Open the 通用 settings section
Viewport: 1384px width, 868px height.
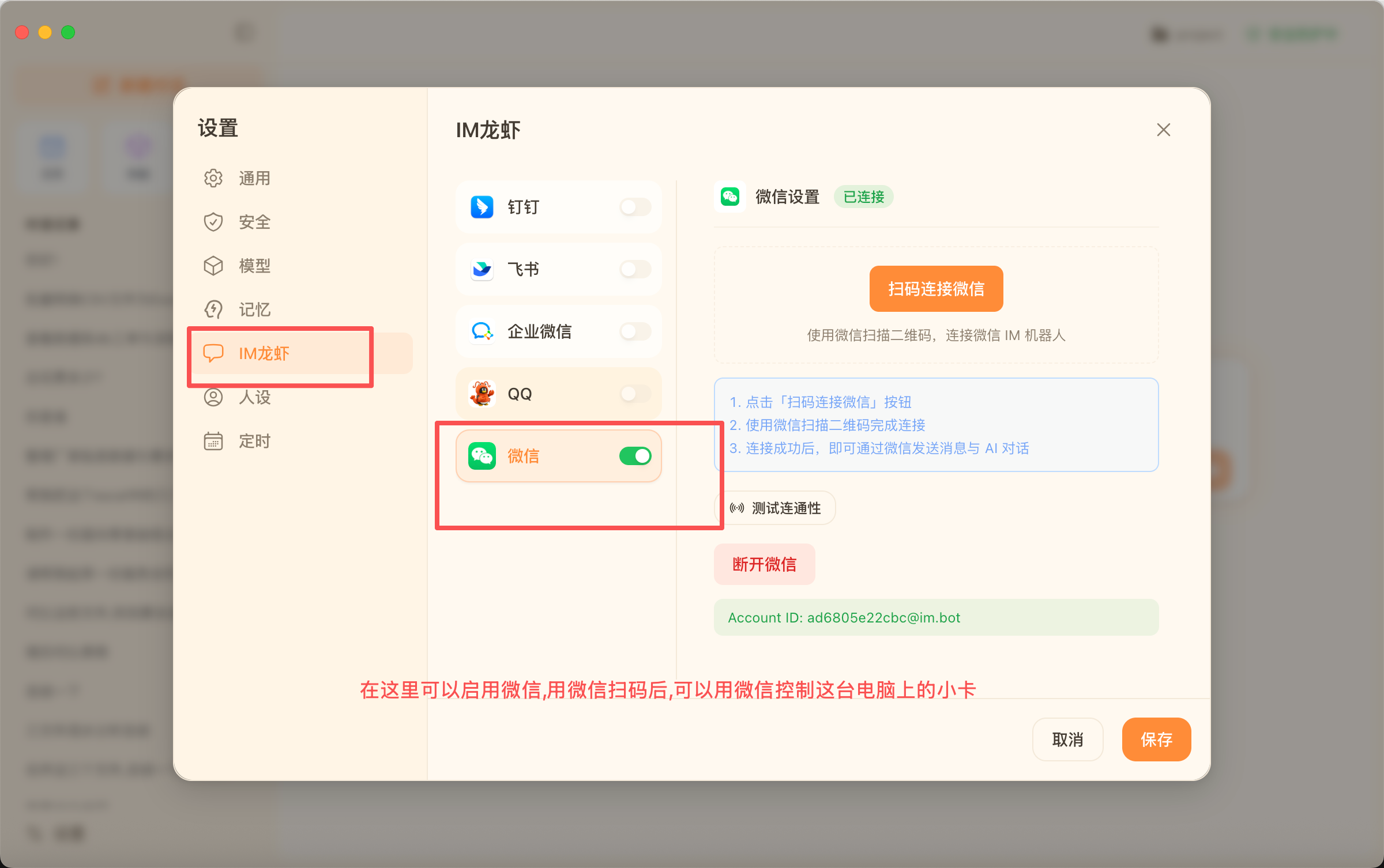pyautogui.click(x=253, y=178)
